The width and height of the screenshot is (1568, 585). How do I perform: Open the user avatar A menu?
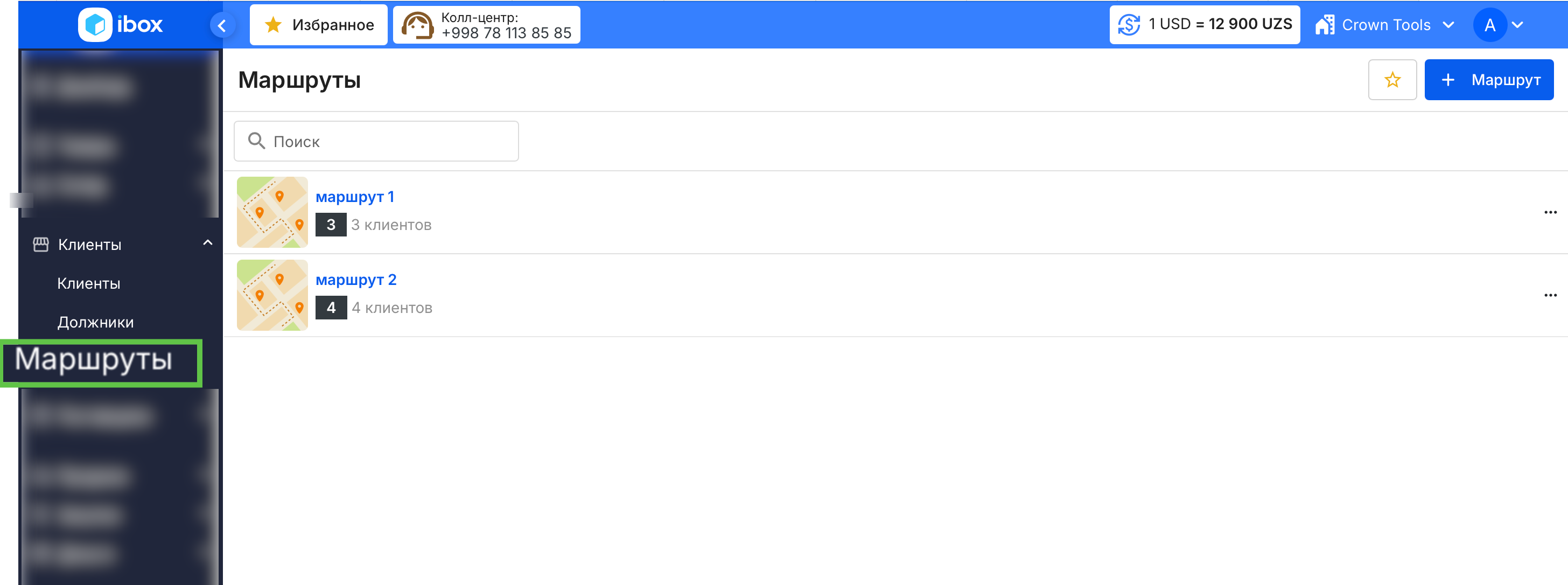(x=1498, y=25)
